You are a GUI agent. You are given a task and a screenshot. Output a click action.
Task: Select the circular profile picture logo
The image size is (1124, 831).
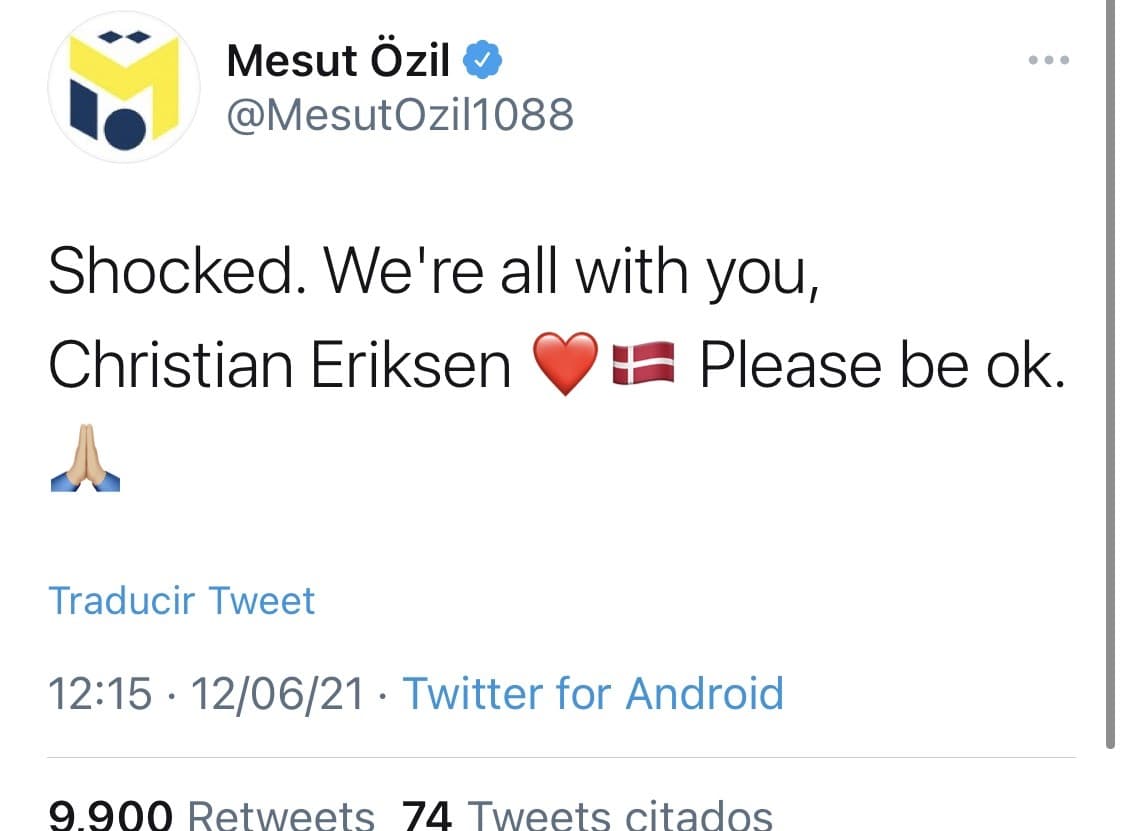(x=122, y=87)
